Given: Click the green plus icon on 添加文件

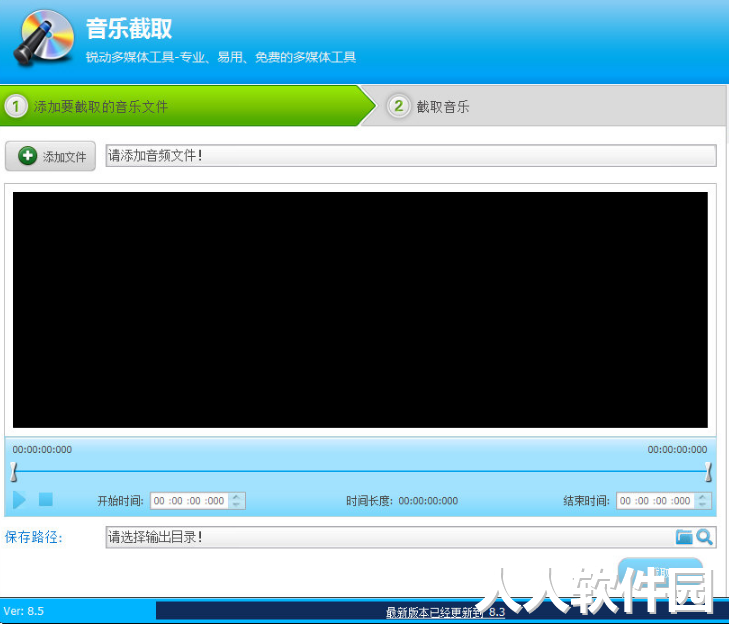Looking at the screenshot, I should (x=27, y=156).
